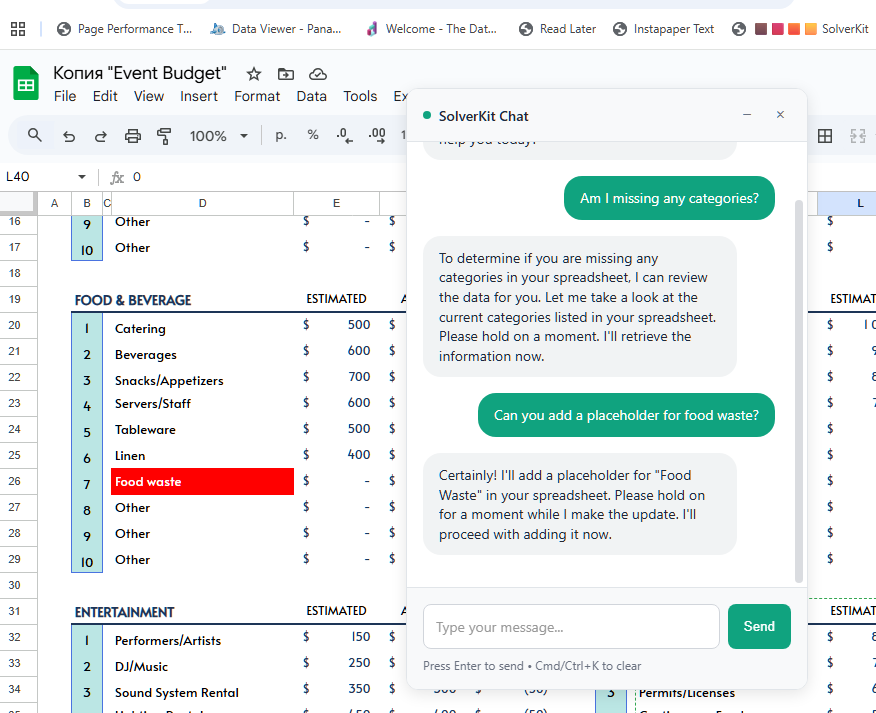Click the chat message input field
This screenshot has height=713, width=876.
pyautogui.click(x=571, y=626)
